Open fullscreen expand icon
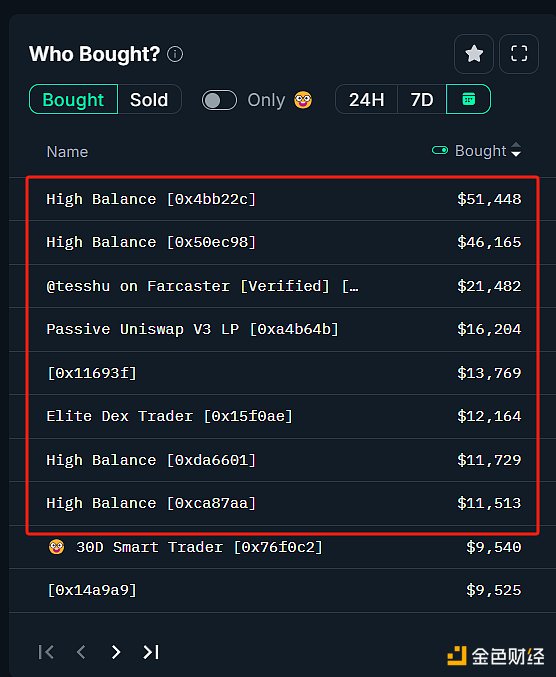The height and width of the screenshot is (677, 556). coord(518,54)
